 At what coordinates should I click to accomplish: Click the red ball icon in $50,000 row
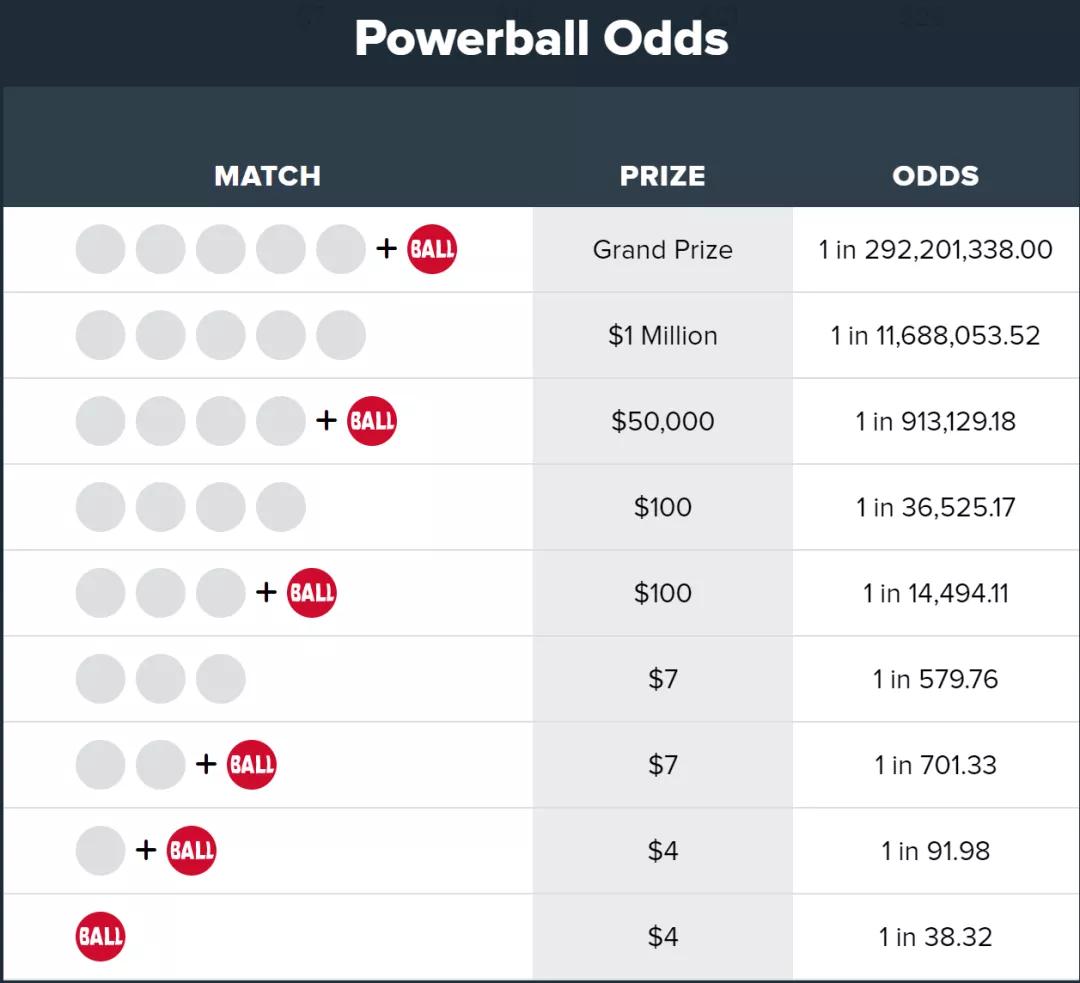372,421
